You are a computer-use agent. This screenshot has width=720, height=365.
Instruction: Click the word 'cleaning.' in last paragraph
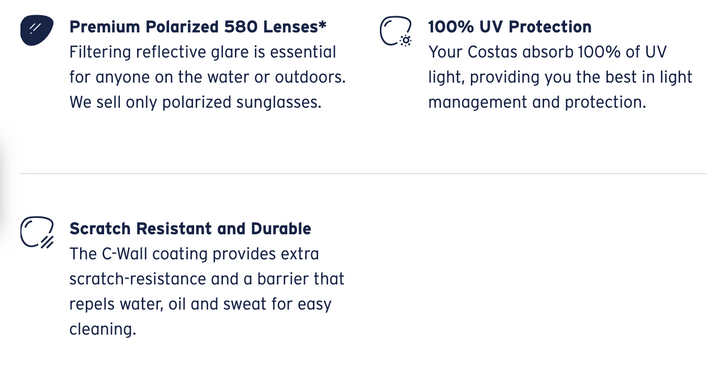(x=103, y=329)
